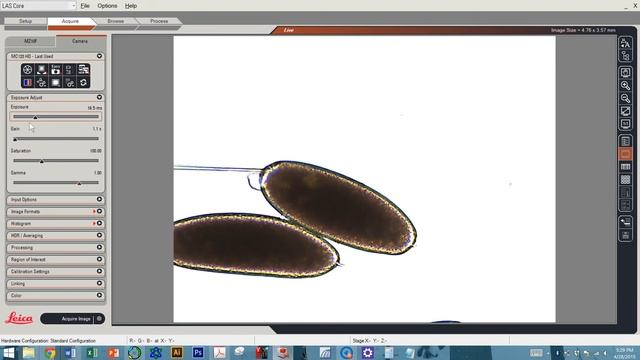Image resolution: width=640 pixels, height=360 pixels.
Task: Open Photoshop from the taskbar
Action: point(198,353)
